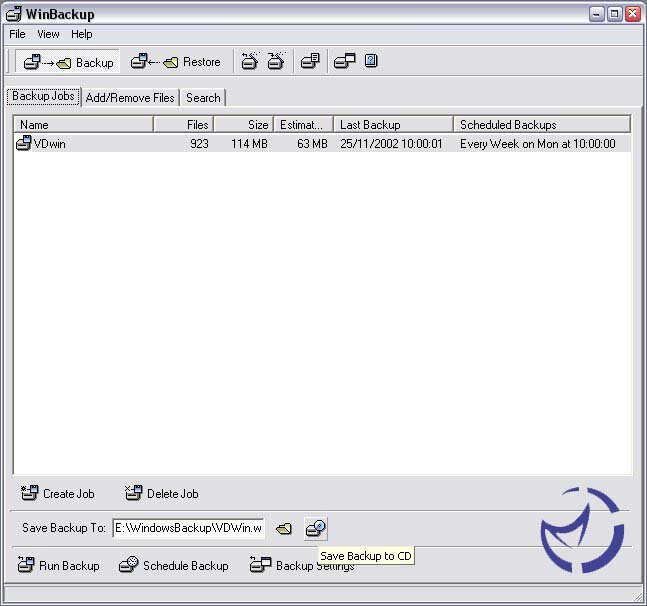Click the Restore toolbar button
Image resolution: width=647 pixels, height=606 pixels.
tap(176, 62)
